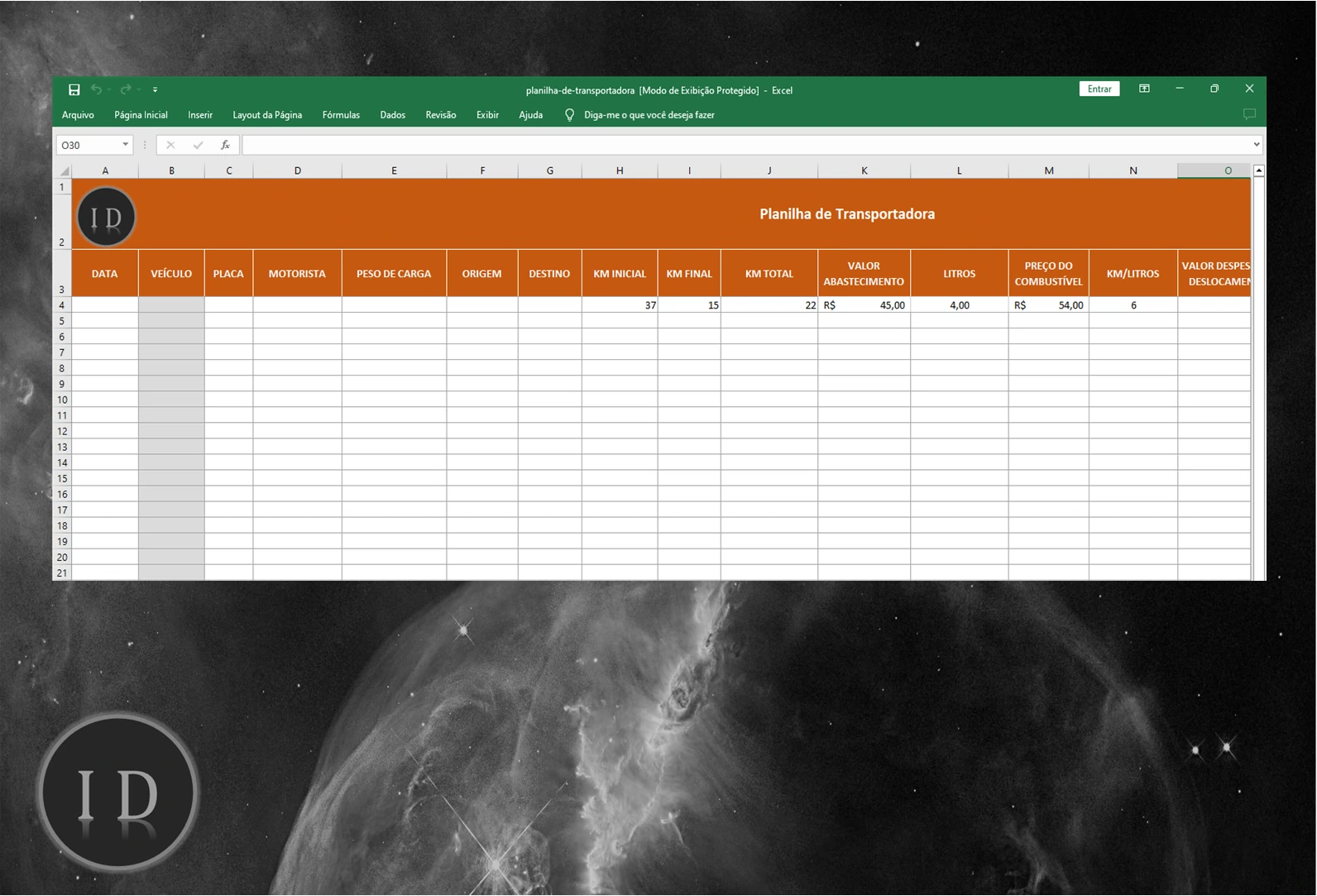Select the column K header

point(864,170)
